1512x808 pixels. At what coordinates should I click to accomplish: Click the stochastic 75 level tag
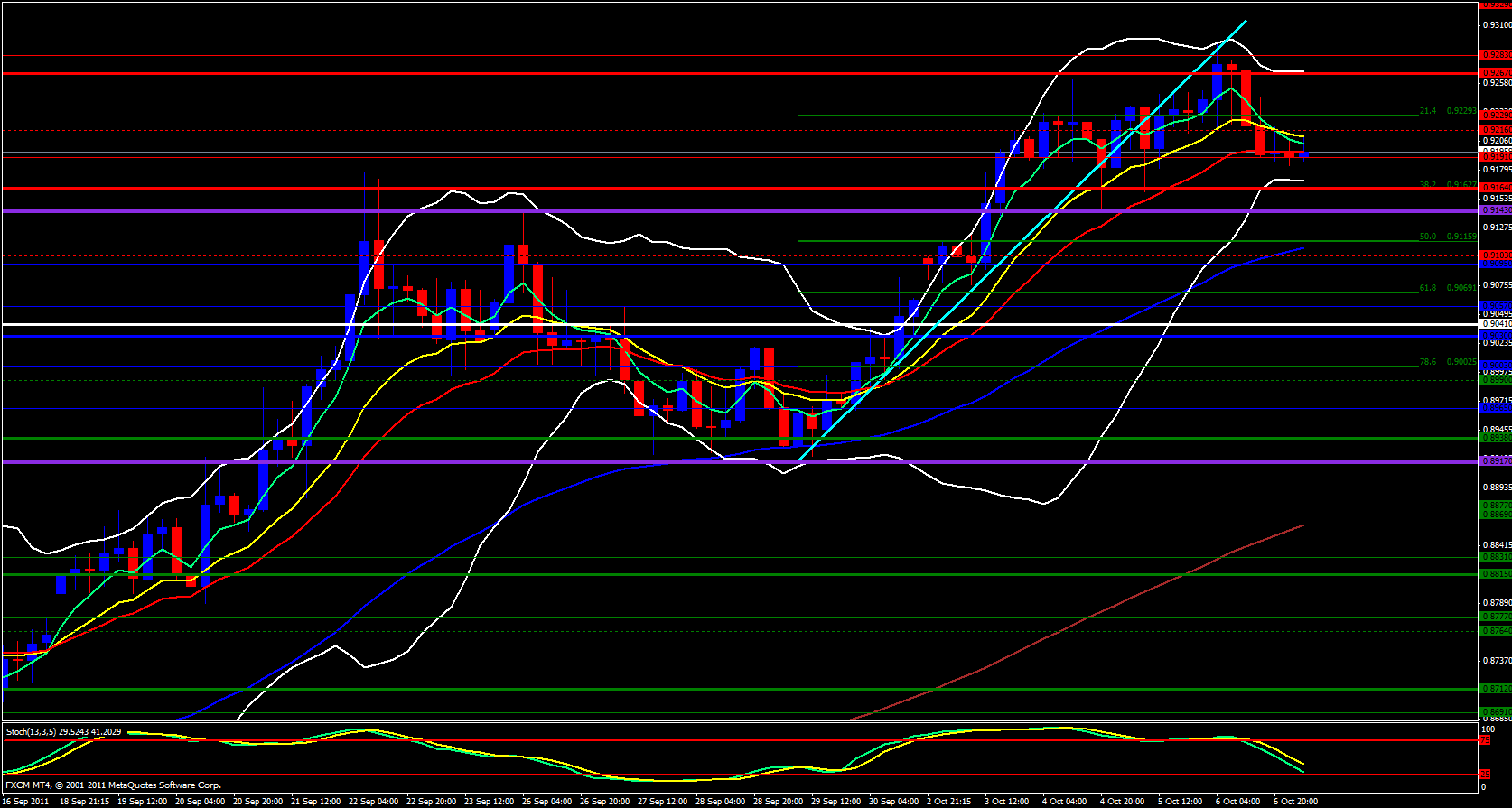point(1485,740)
